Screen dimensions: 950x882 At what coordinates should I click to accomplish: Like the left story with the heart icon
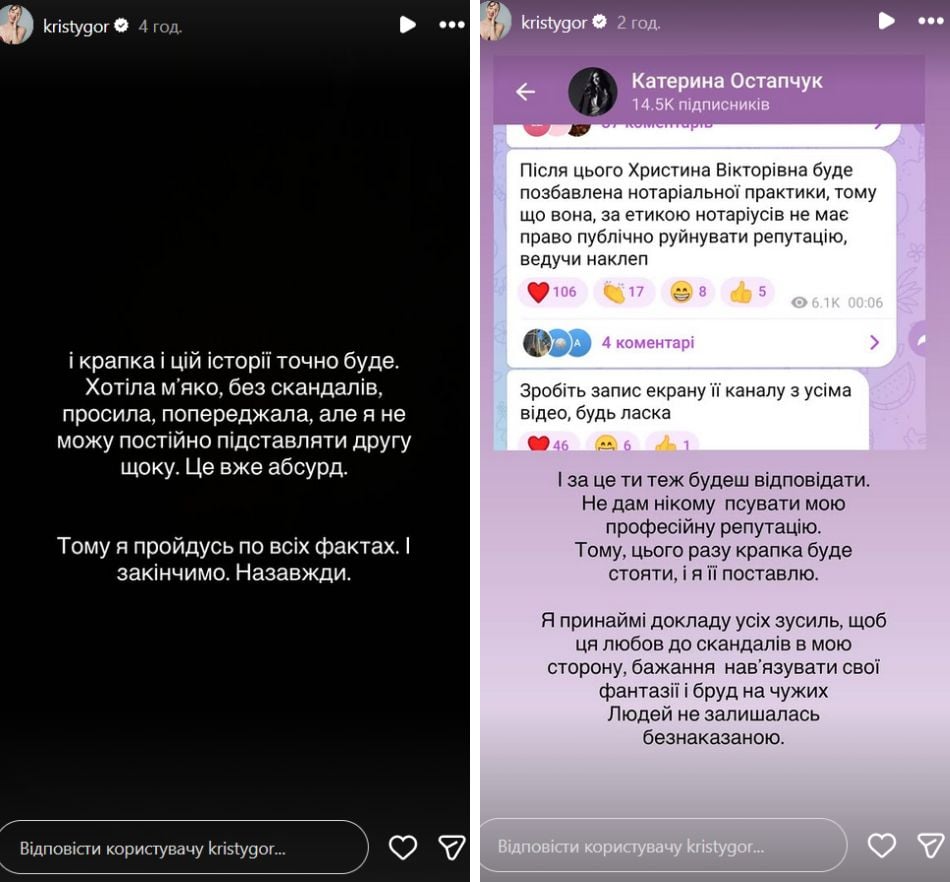coord(403,847)
